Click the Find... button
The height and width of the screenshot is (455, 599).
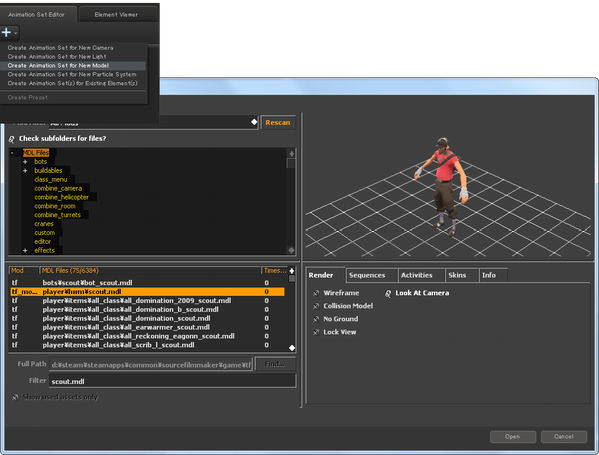(275, 364)
